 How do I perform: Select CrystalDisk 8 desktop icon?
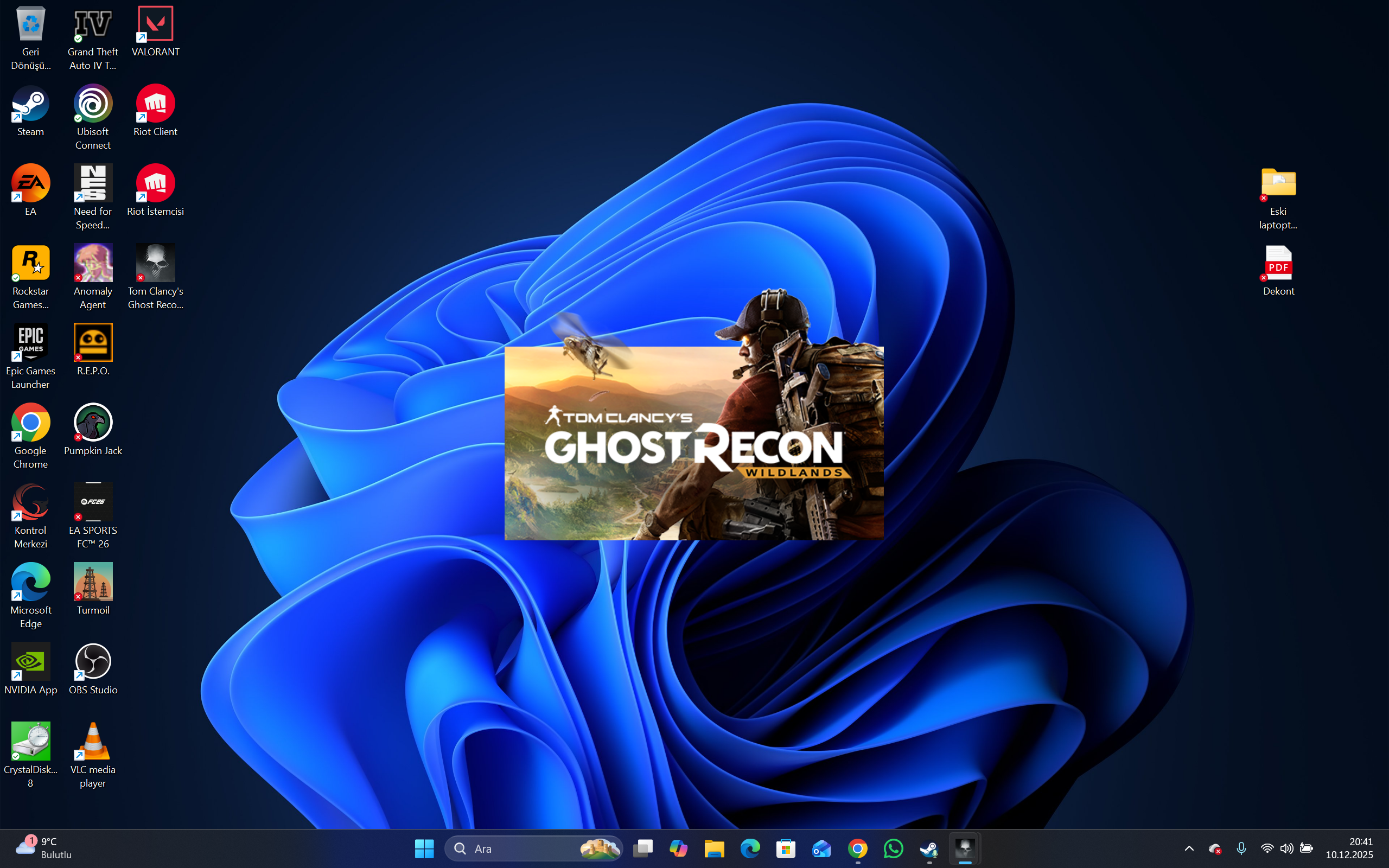(30, 756)
